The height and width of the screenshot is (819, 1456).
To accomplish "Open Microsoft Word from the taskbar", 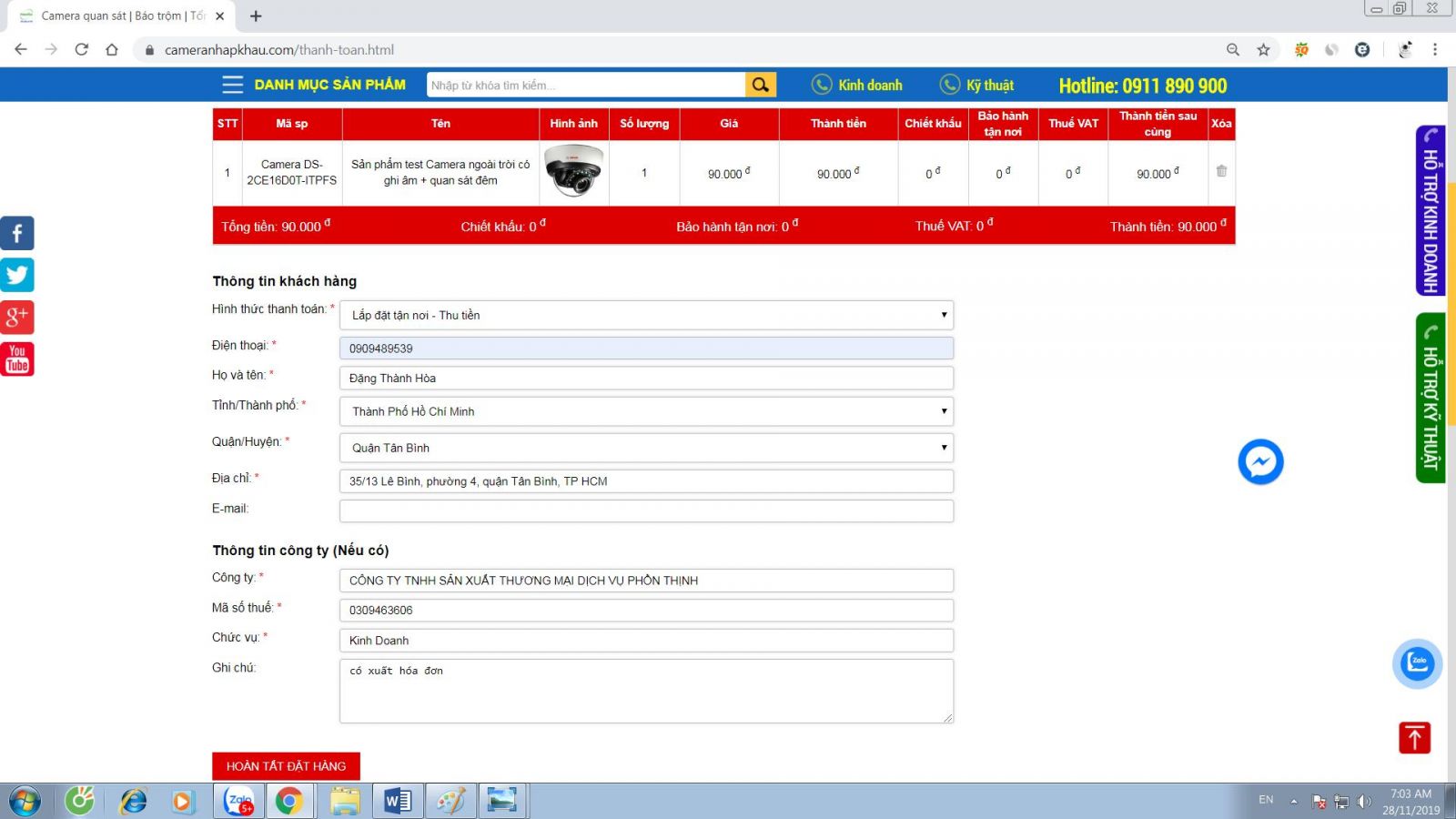I will [398, 801].
